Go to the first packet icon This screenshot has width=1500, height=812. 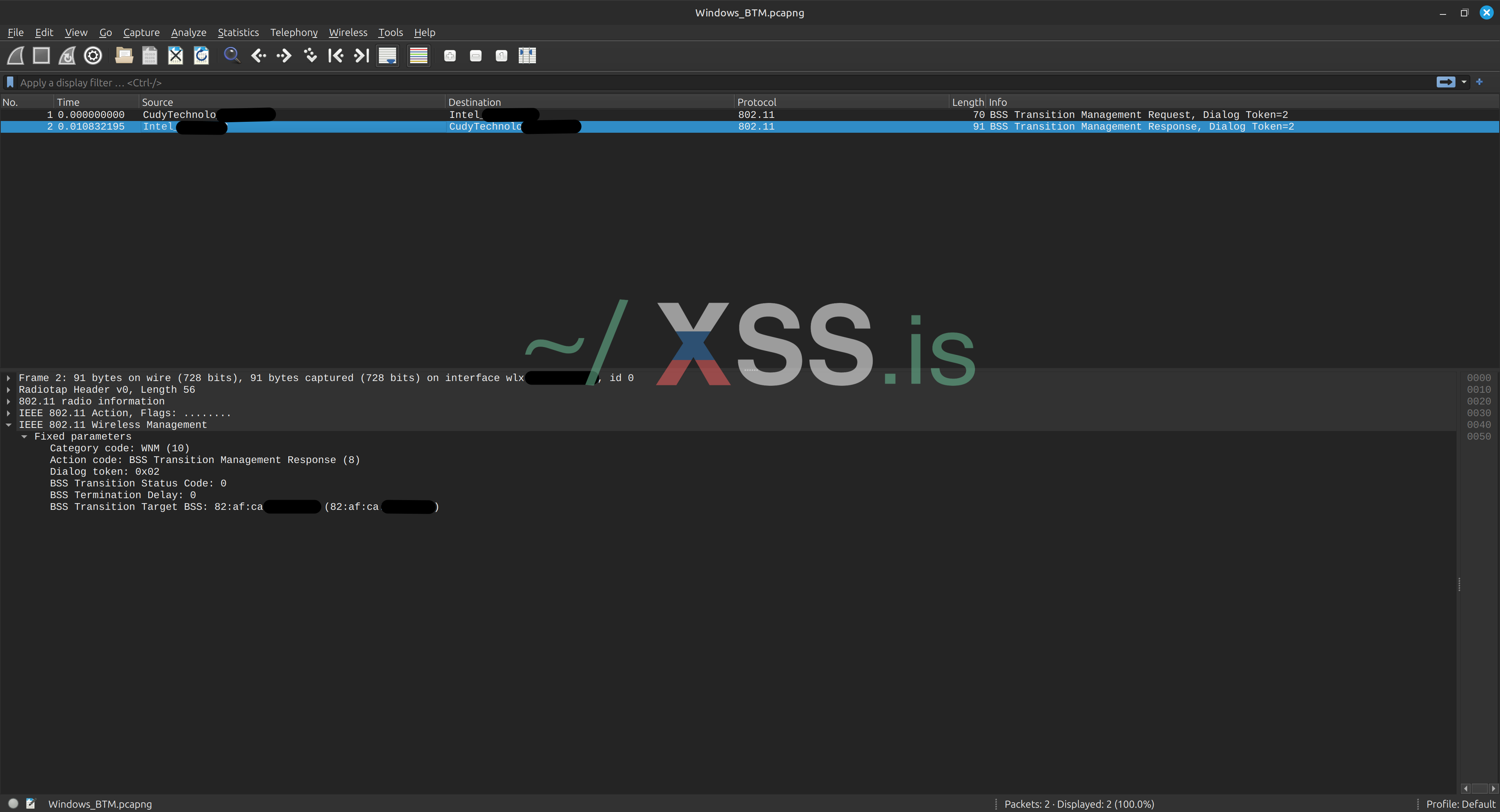336,56
